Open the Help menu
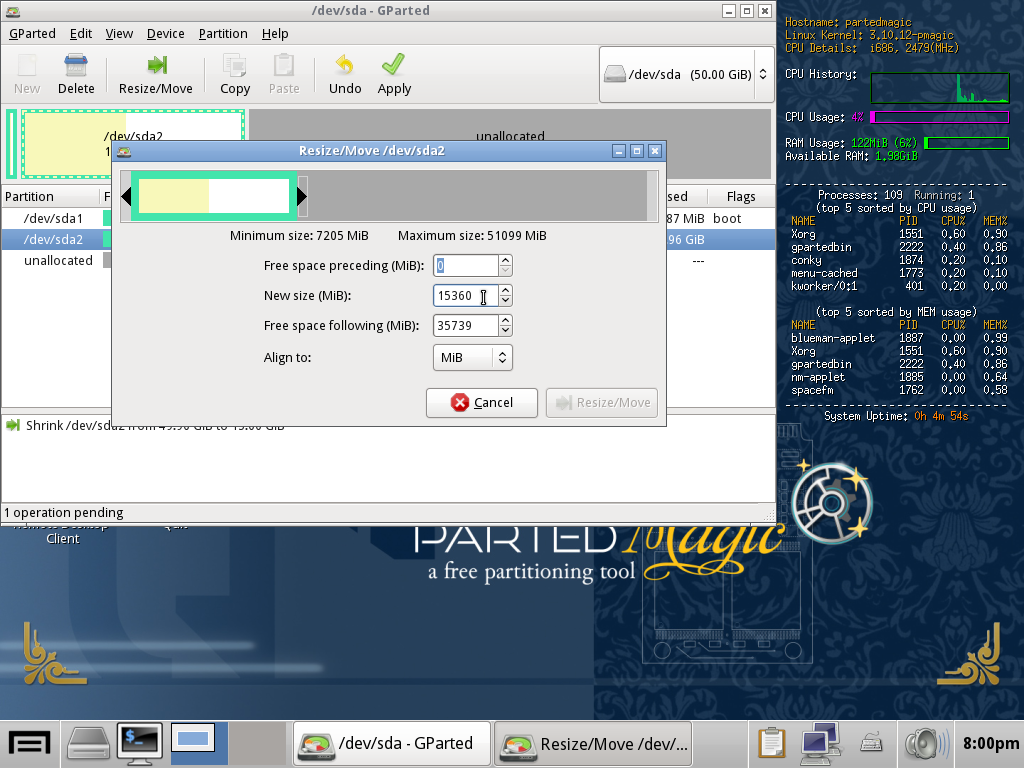This screenshot has height=768, width=1024. [275, 33]
